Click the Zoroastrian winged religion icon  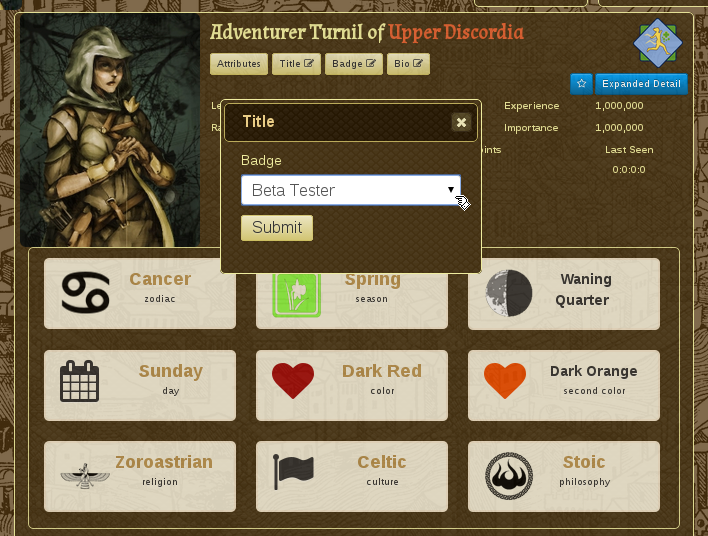point(85,475)
